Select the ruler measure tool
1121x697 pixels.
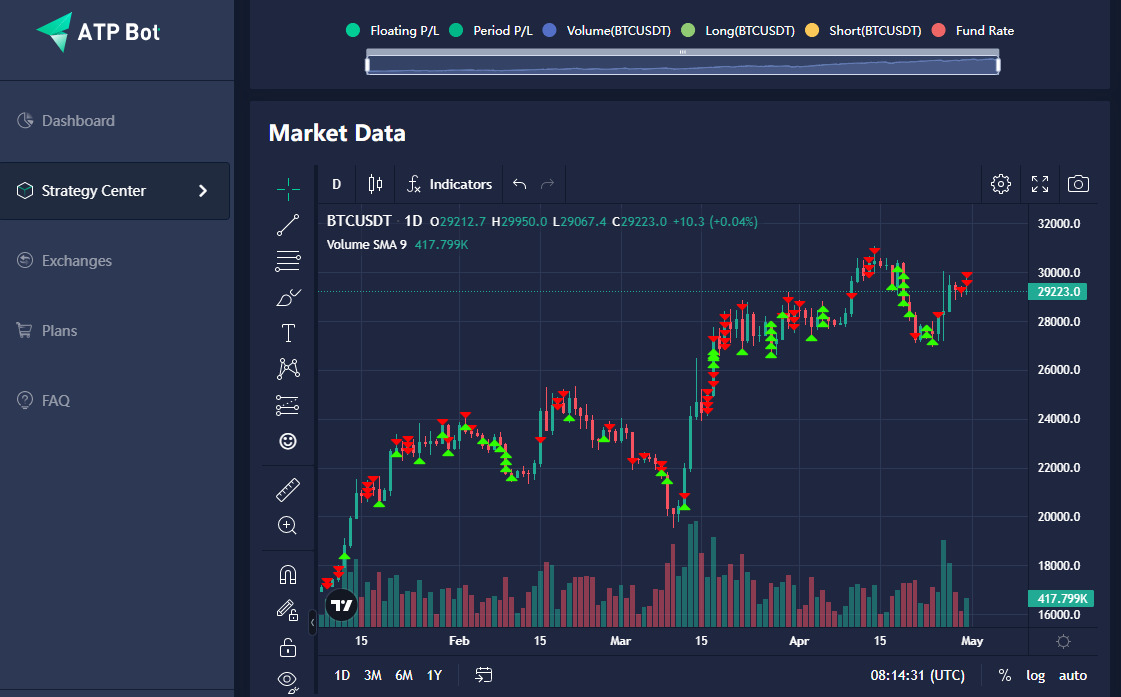(x=288, y=490)
